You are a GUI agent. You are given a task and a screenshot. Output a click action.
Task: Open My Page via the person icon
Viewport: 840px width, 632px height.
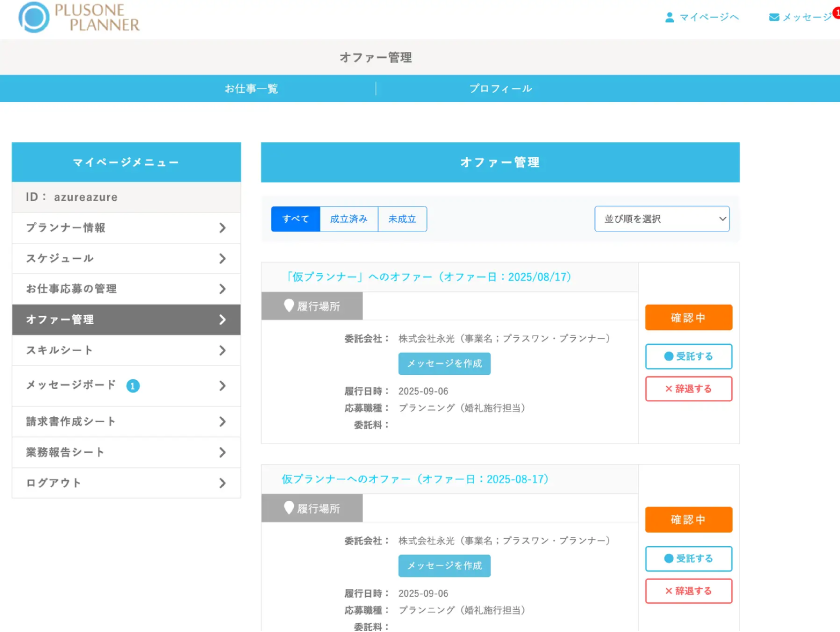pos(670,17)
